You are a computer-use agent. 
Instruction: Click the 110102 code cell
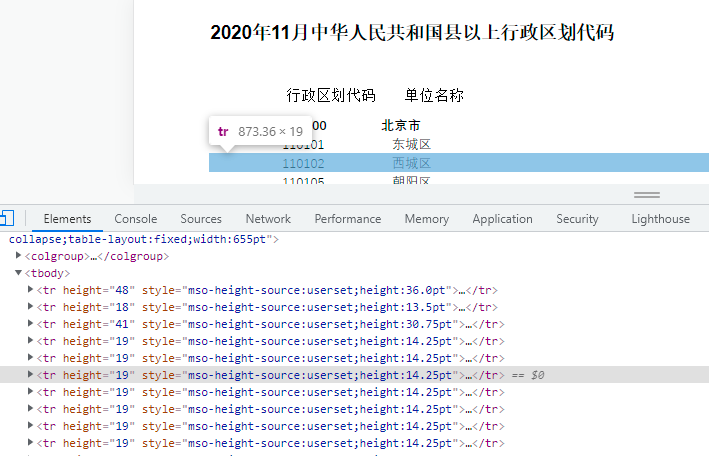[x=303, y=163]
